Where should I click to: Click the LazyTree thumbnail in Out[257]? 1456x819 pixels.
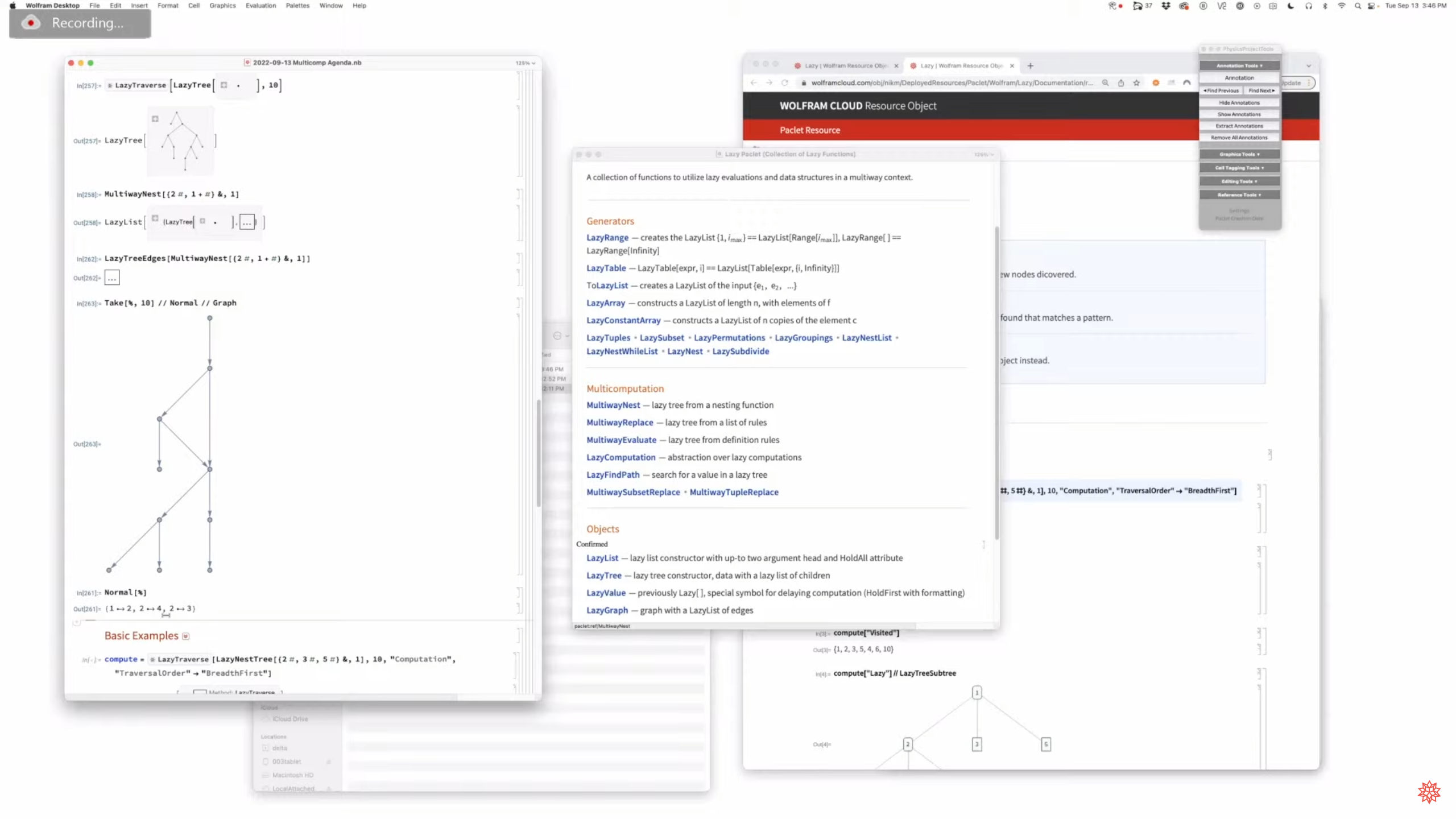coord(181,140)
